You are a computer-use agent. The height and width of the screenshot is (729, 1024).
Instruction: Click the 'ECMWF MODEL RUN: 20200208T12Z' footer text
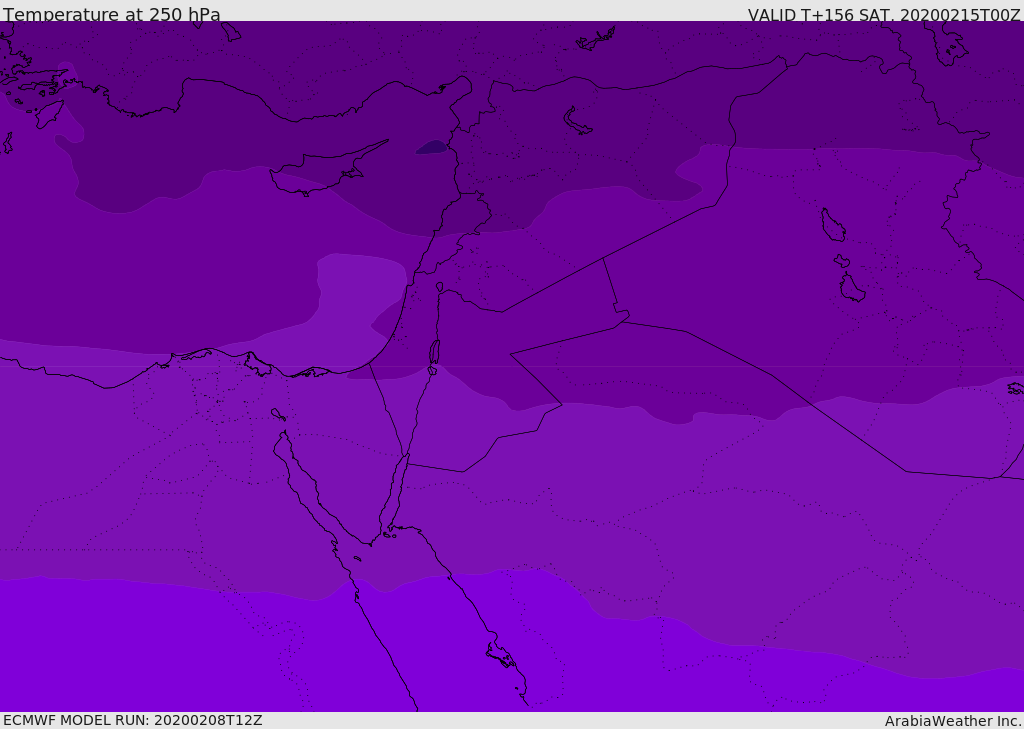133,720
